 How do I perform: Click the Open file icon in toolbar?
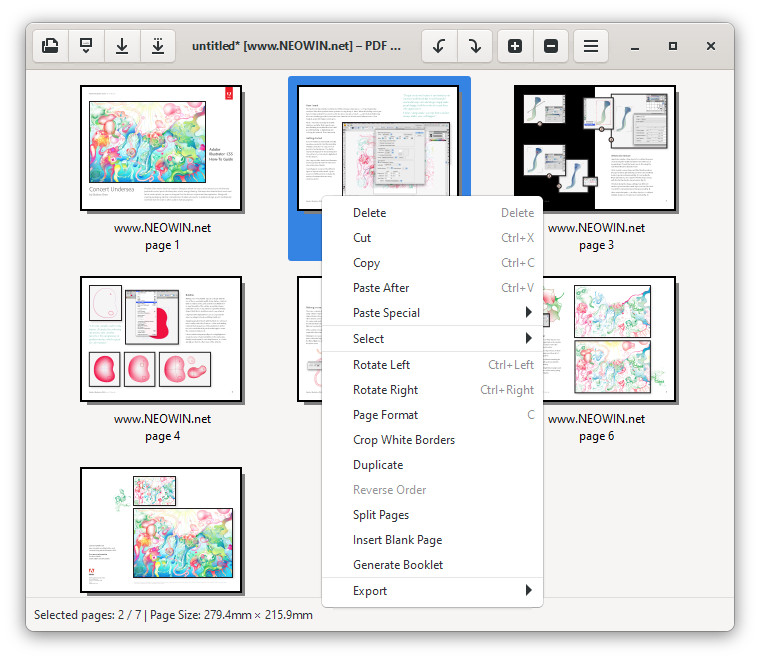(x=50, y=46)
